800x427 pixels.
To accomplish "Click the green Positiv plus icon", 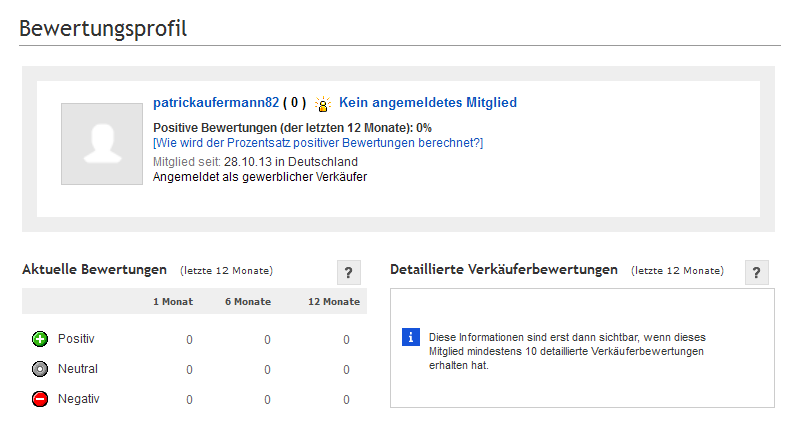I will [40, 339].
